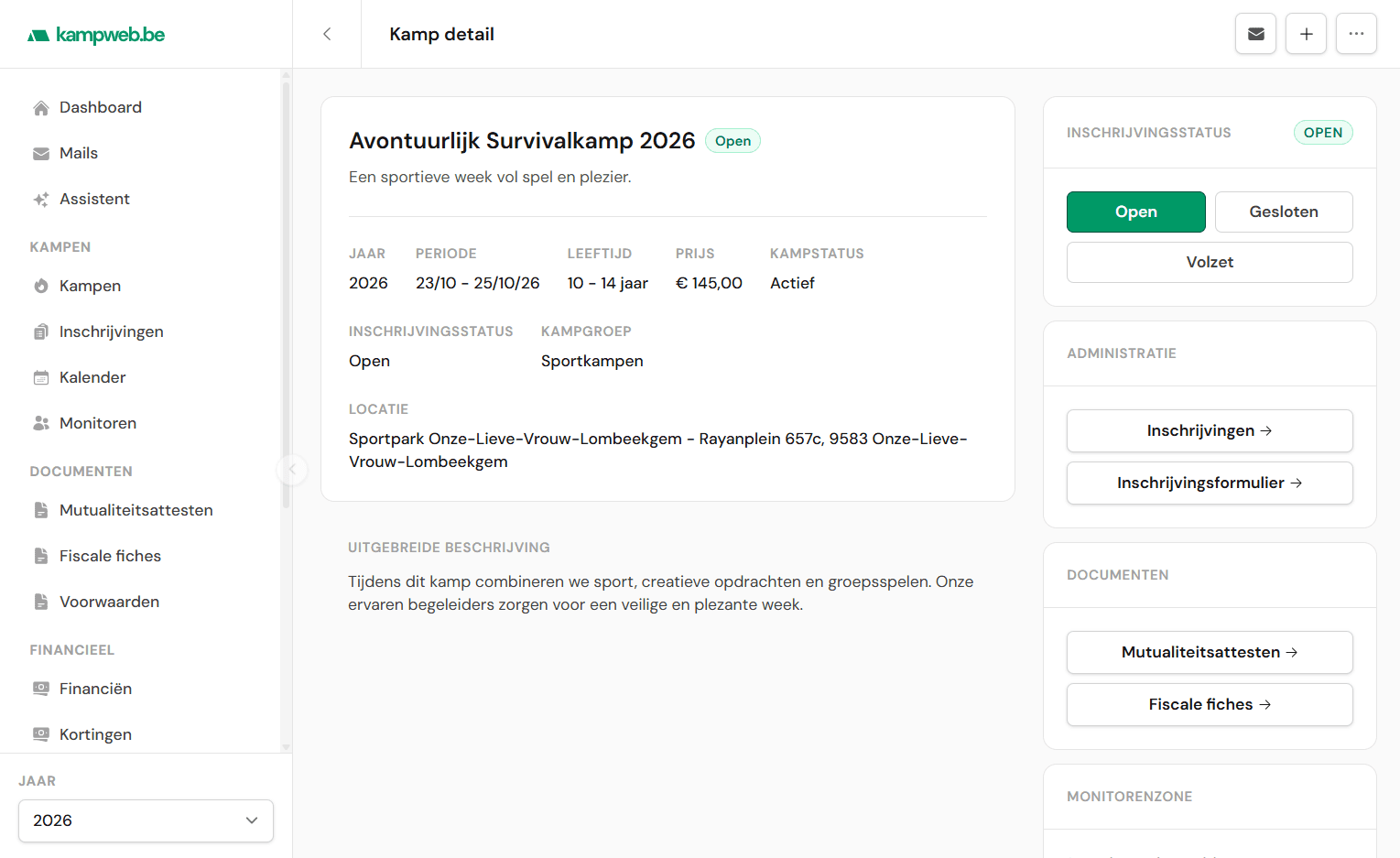The height and width of the screenshot is (858, 1400).
Task: Click the Kampgroep value Sportkampen
Action: point(591,361)
